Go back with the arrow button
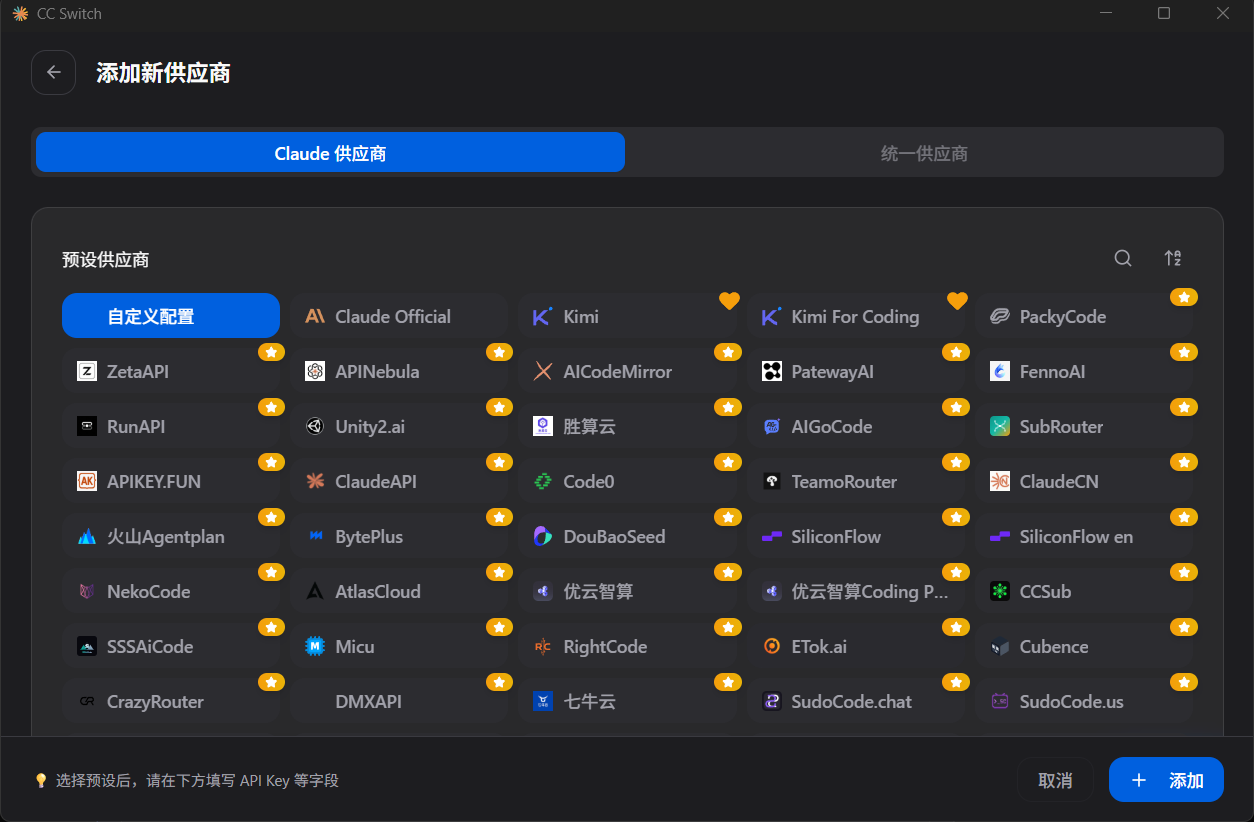 (x=54, y=72)
